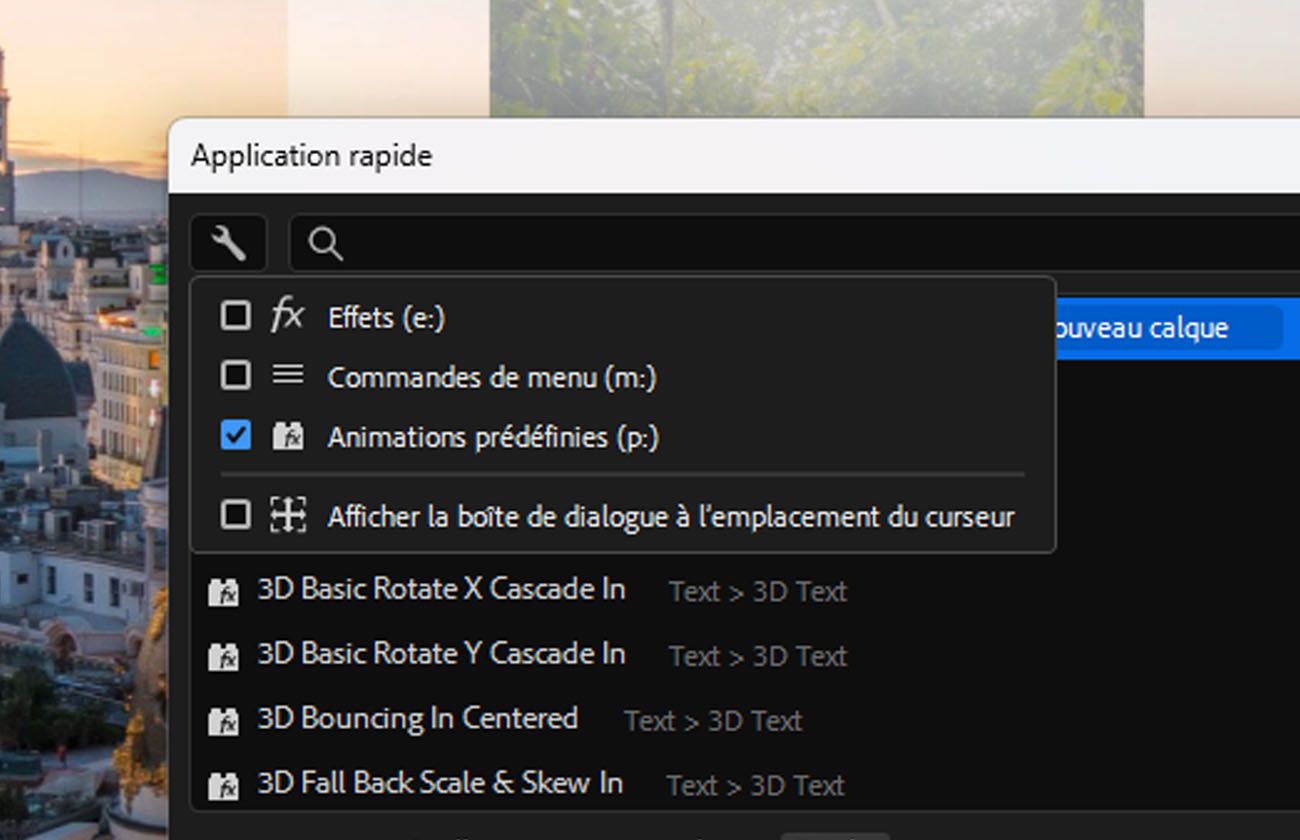Select the 3D Basic Rotate X Cascade In preset
The image size is (1300, 840).
click(x=441, y=590)
